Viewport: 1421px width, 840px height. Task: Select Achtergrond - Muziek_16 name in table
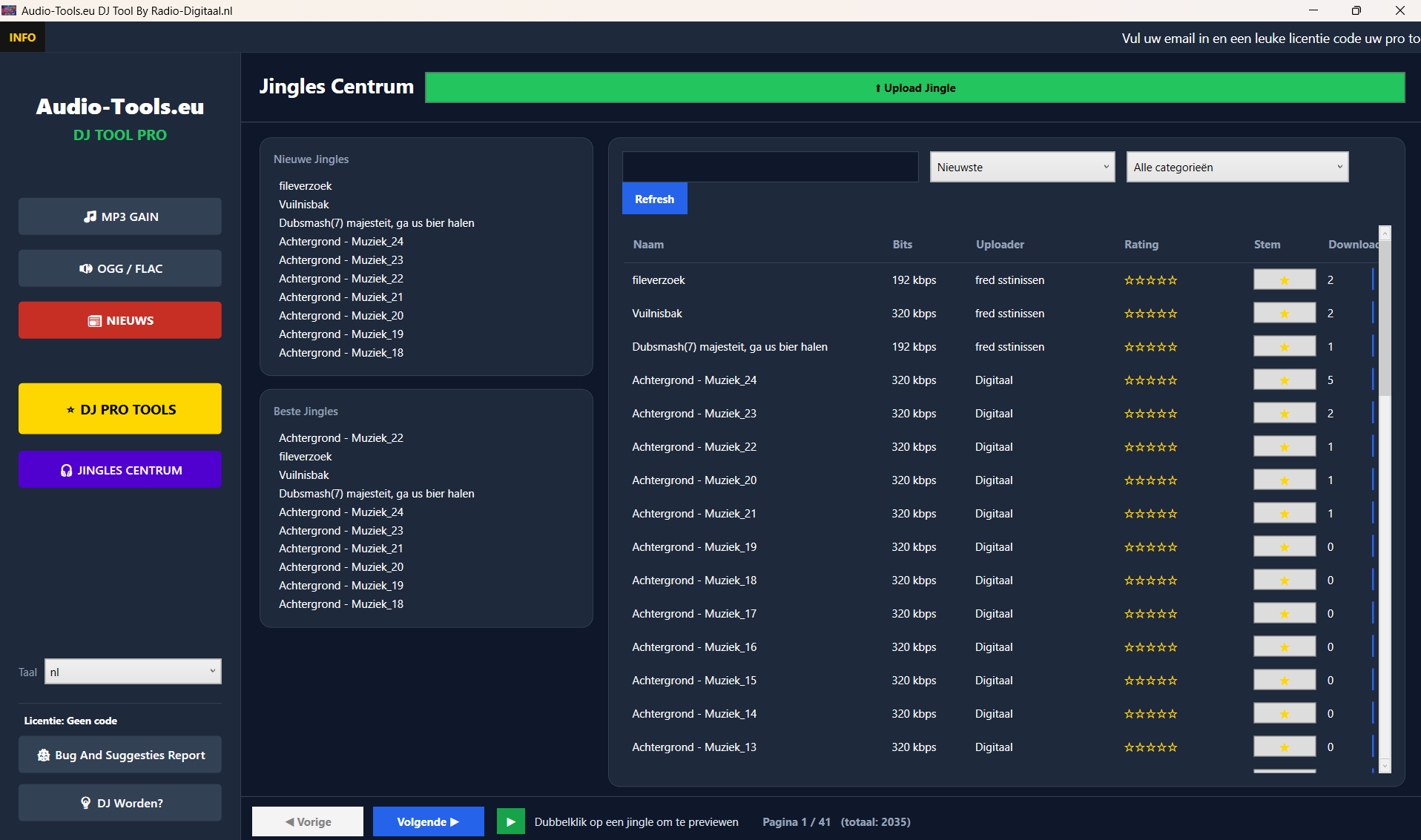tap(694, 646)
